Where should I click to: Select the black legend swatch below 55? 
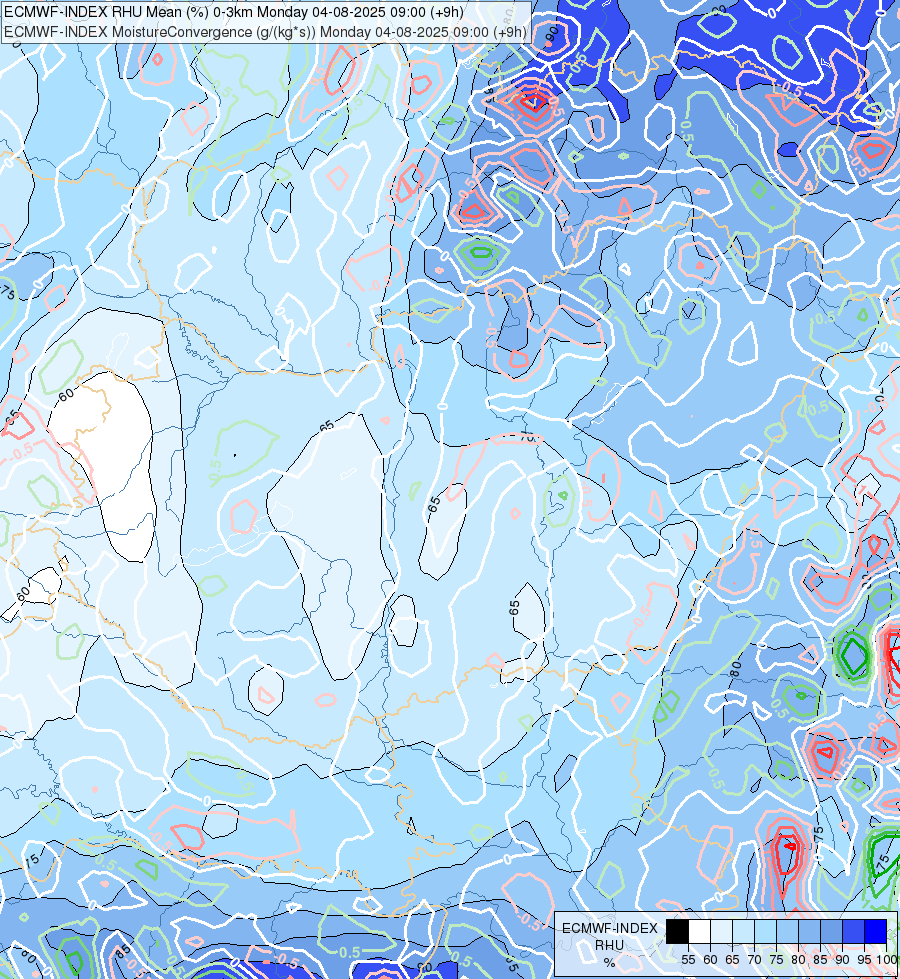point(678,931)
